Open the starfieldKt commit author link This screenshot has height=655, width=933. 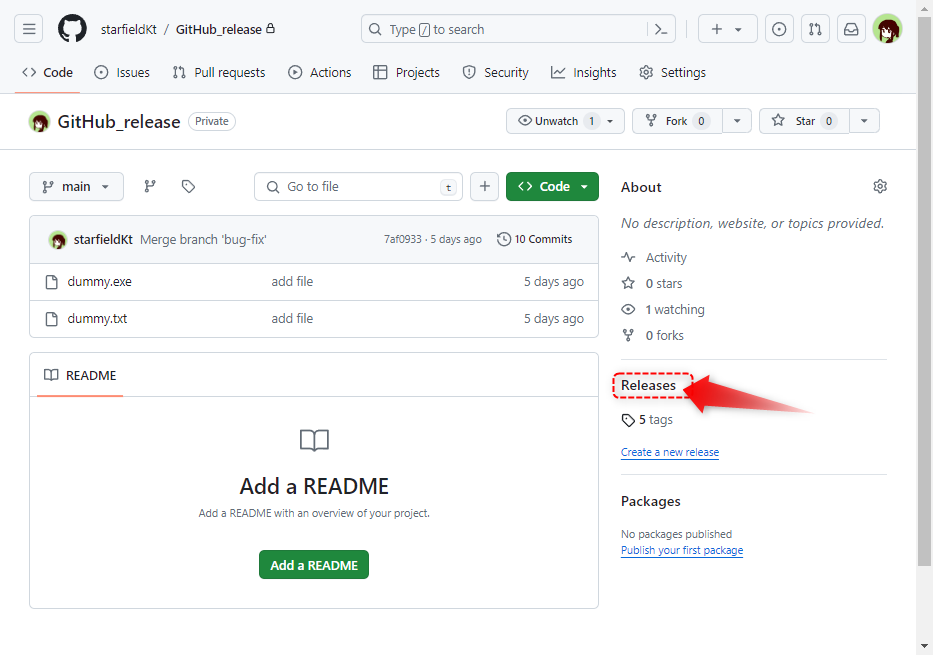103,240
